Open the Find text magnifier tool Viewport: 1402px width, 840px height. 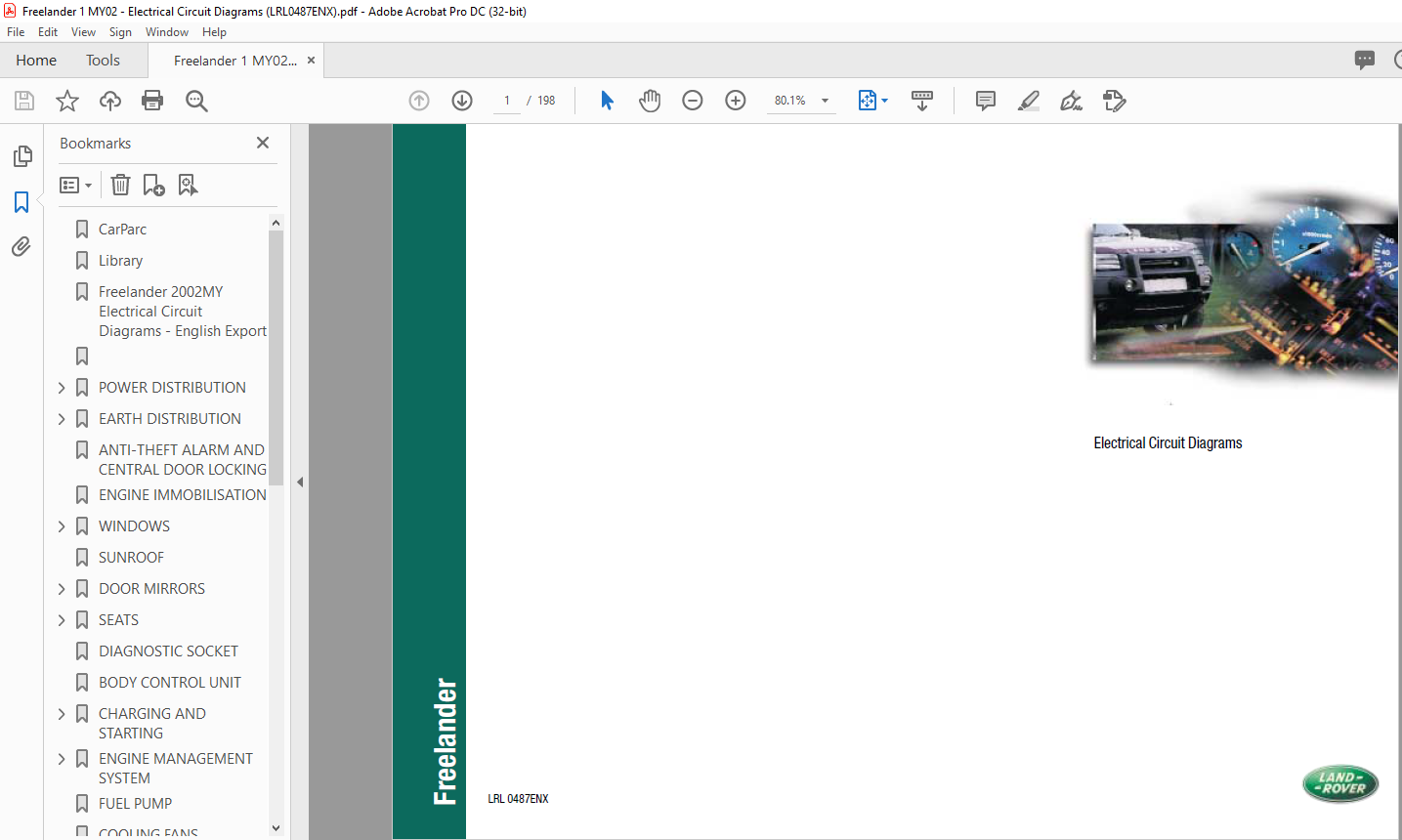(x=196, y=101)
